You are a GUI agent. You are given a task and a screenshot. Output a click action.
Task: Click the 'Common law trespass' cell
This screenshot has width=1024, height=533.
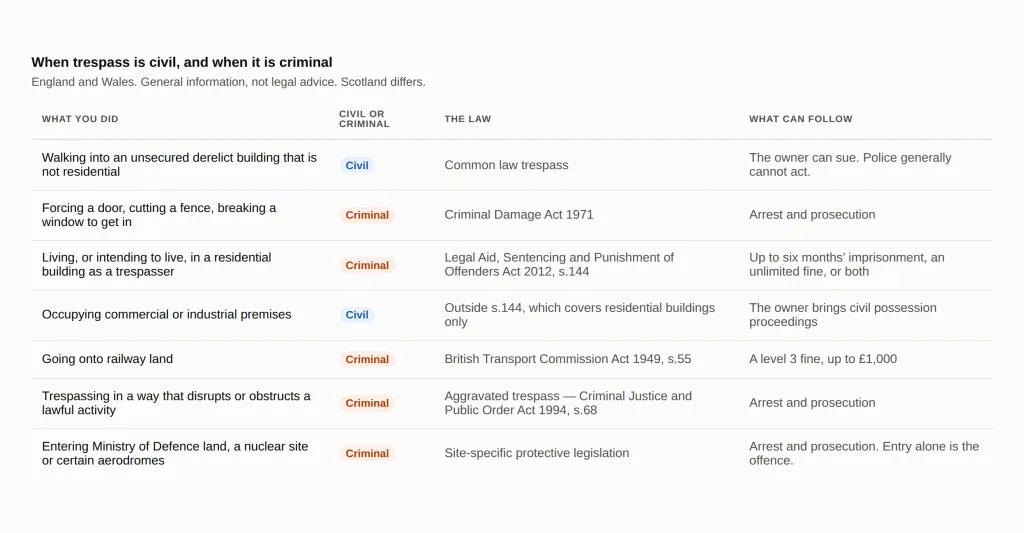pyautogui.click(x=506, y=165)
